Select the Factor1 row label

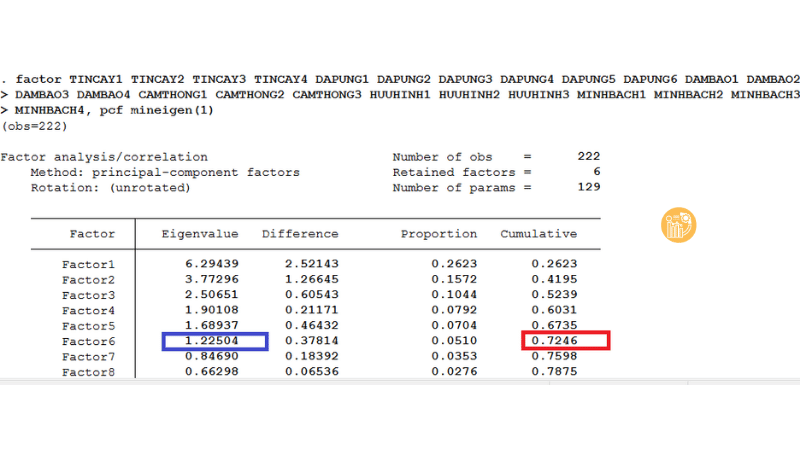(88, 264)
